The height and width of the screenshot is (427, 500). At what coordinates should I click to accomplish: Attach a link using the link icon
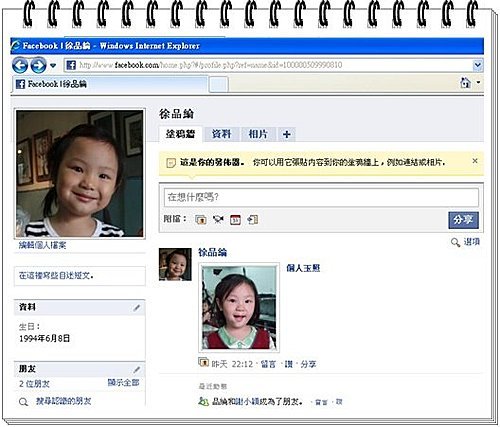point(253,219)
